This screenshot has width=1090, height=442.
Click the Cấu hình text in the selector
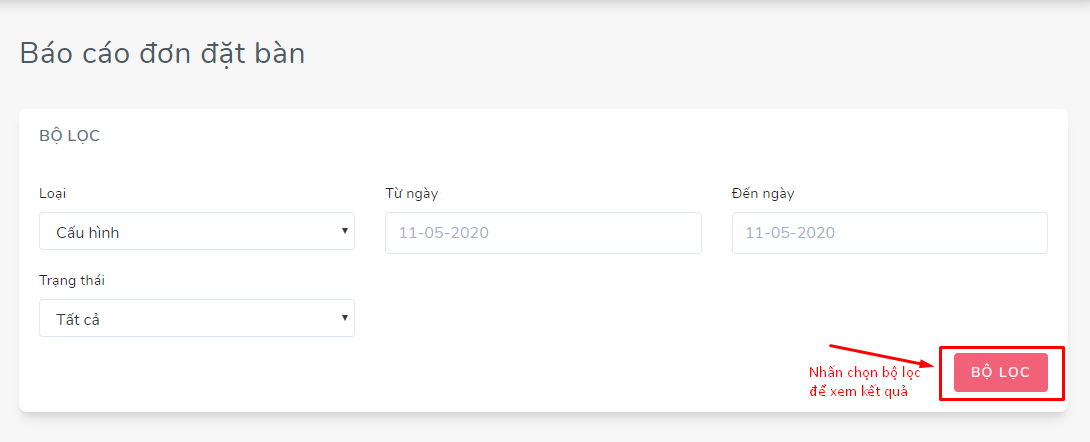[x=88, y=233]
